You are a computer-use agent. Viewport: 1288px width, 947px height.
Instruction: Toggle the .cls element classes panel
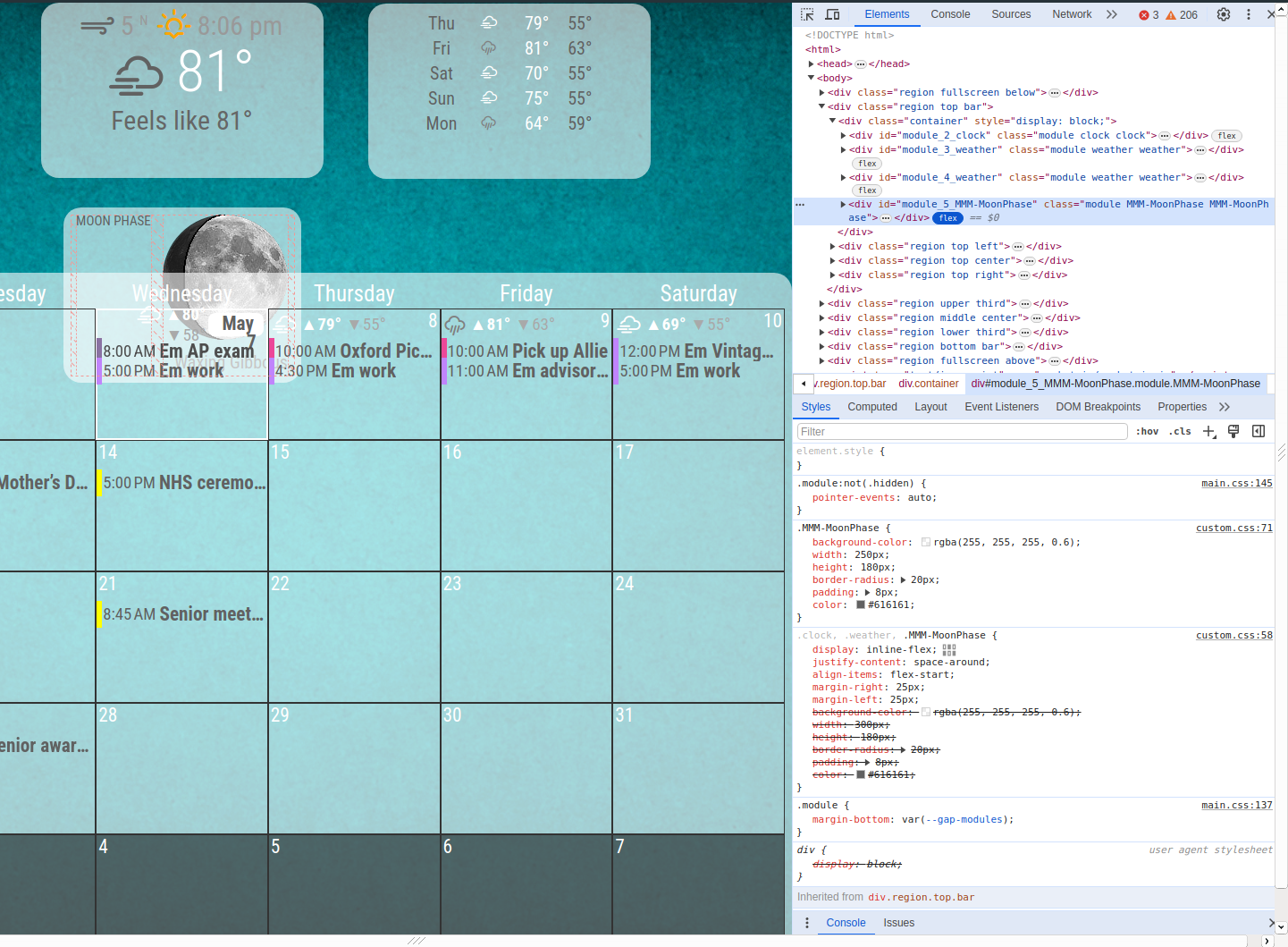point(1182,432)
